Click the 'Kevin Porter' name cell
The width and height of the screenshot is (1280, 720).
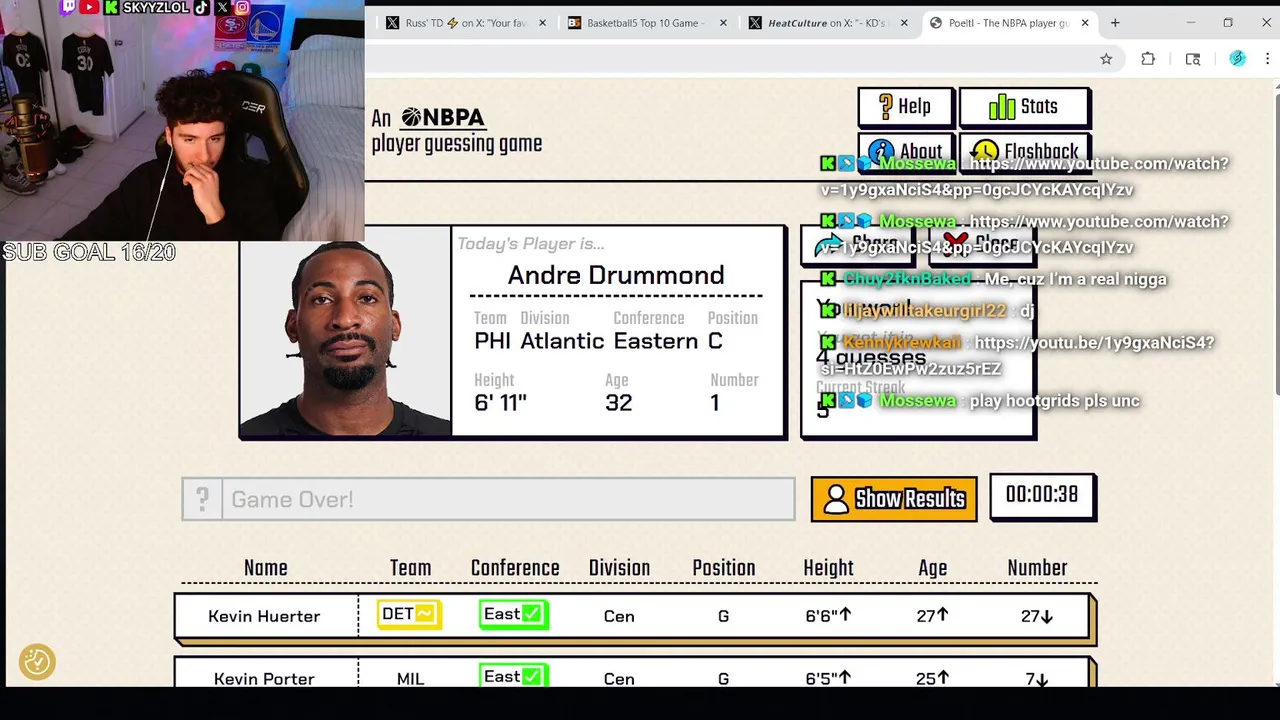point(264,679)
